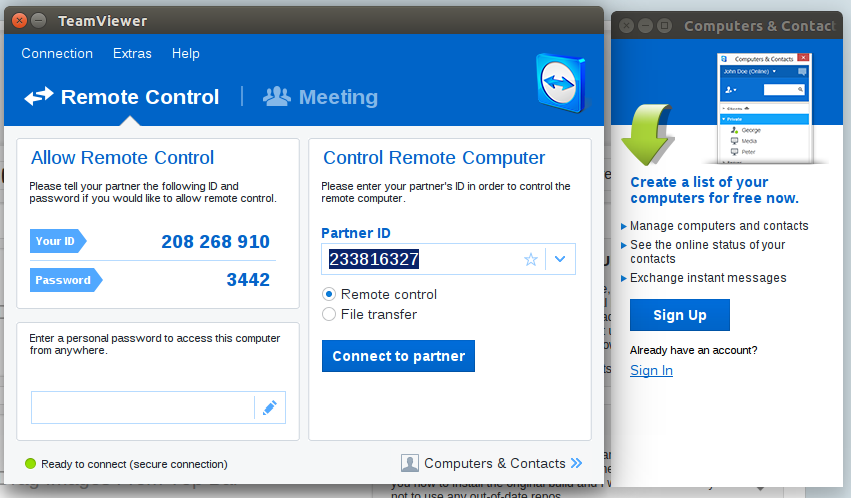
Task: Open Computers & Contacts from bottom bar
Action: 492,463
